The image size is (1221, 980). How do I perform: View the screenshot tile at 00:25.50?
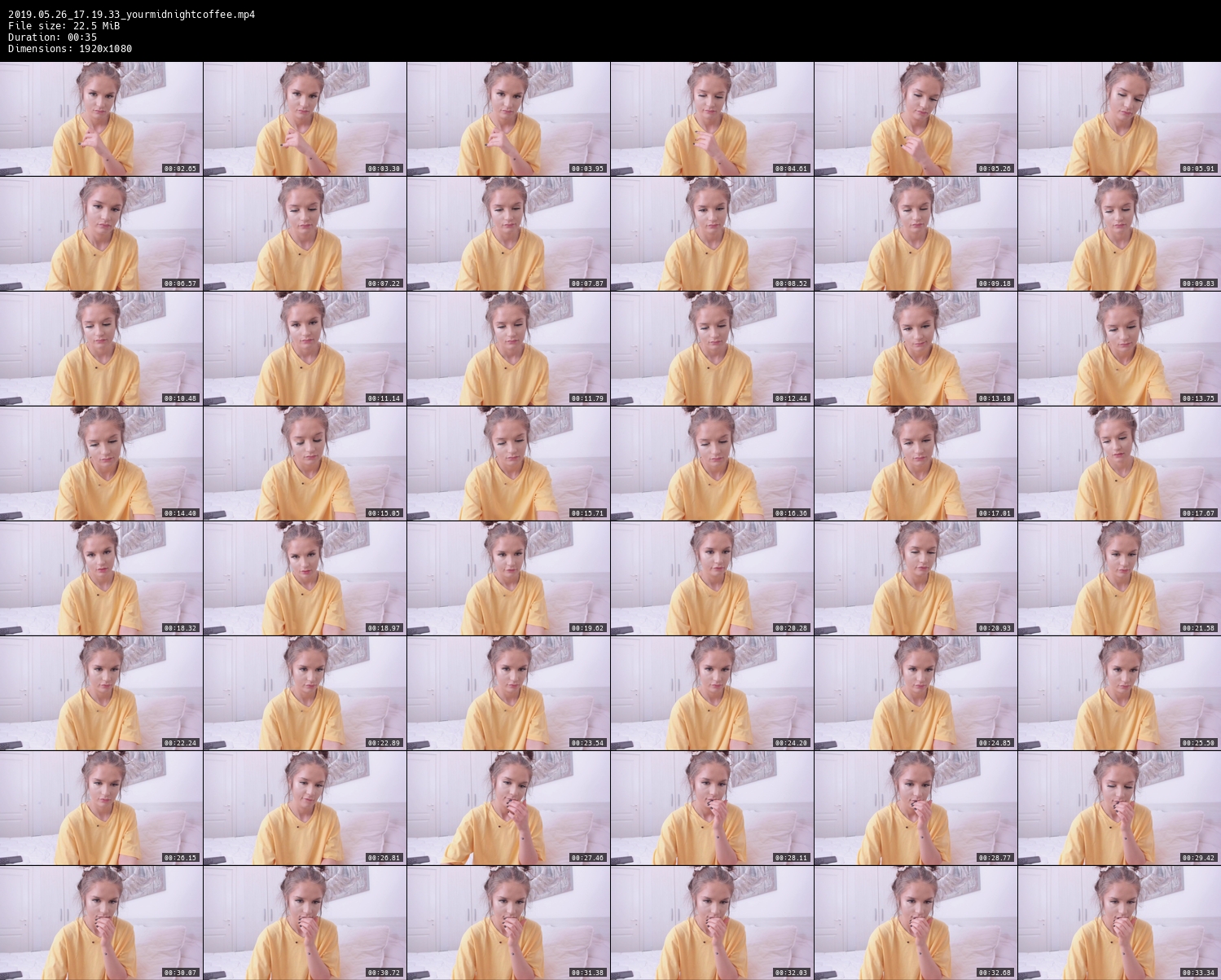[1119, 693]
